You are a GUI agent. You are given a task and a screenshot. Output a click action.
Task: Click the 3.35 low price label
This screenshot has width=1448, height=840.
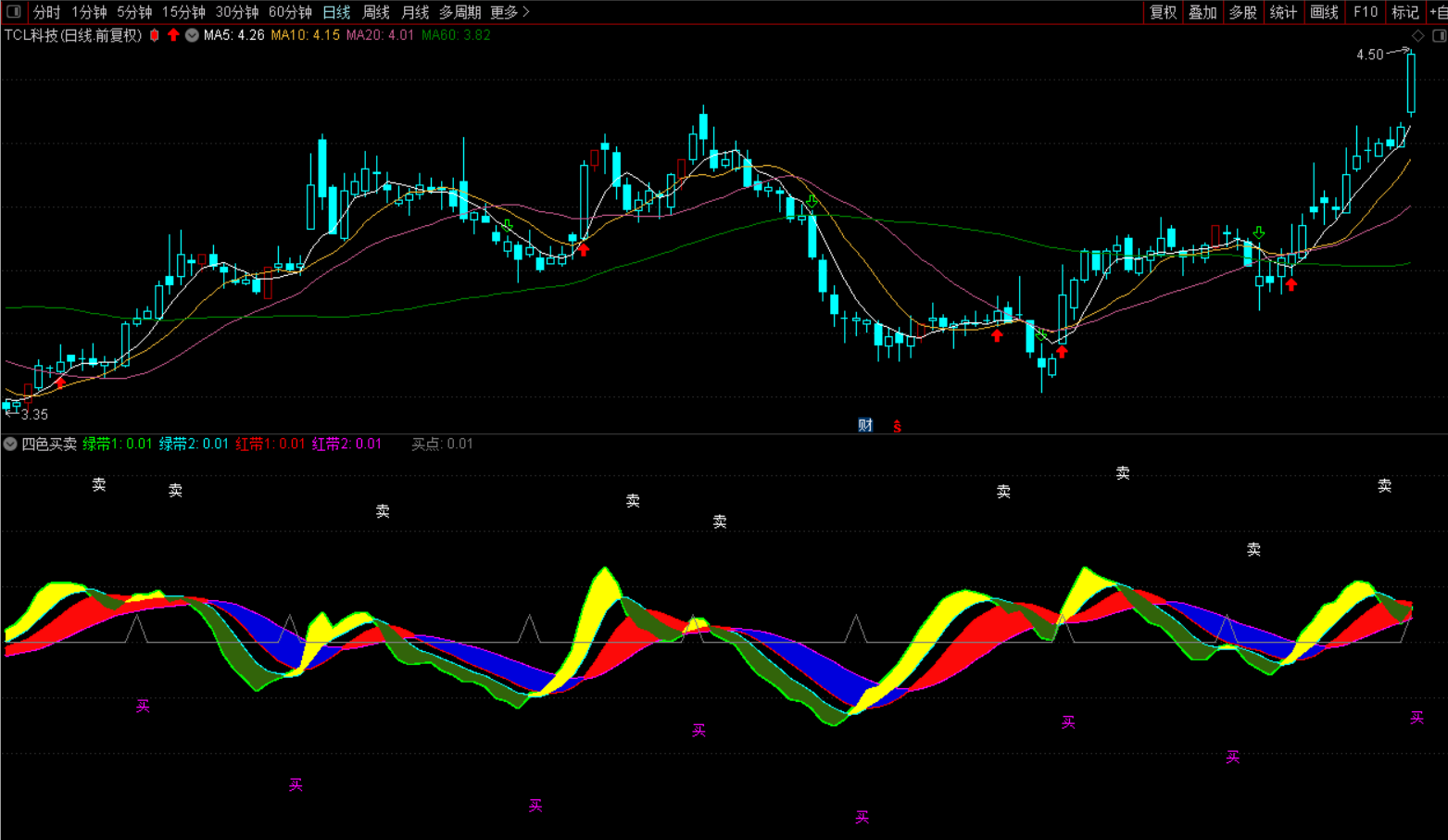coord(34,415)
